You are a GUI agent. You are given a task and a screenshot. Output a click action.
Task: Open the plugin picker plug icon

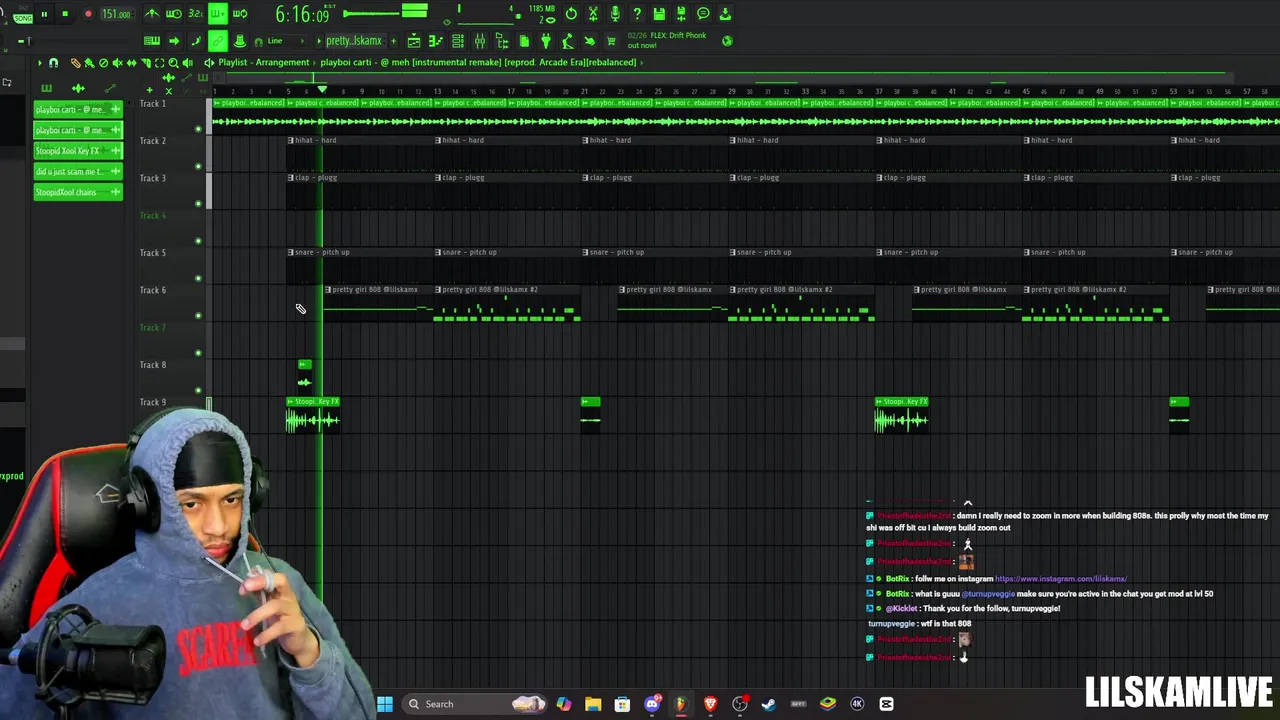click(x=546, y=41)
